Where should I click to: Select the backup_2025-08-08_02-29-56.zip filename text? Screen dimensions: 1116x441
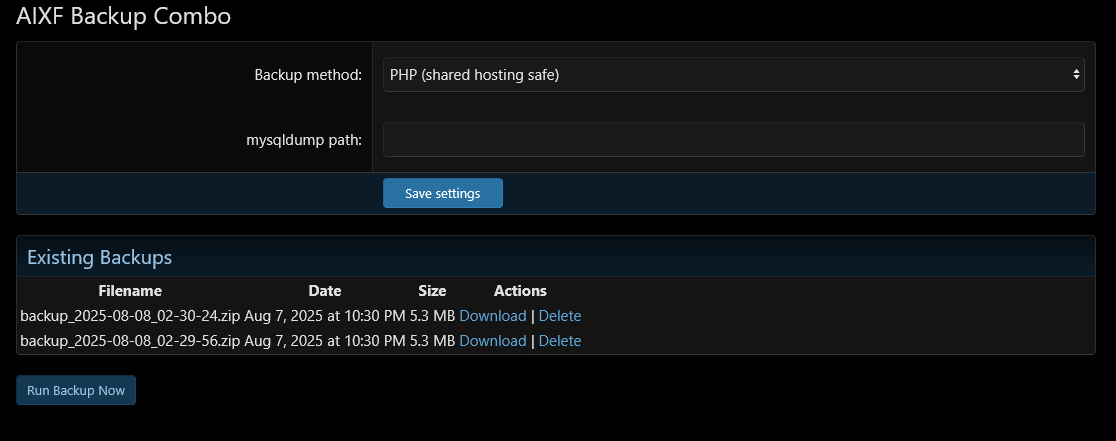[x=130, y=341]
